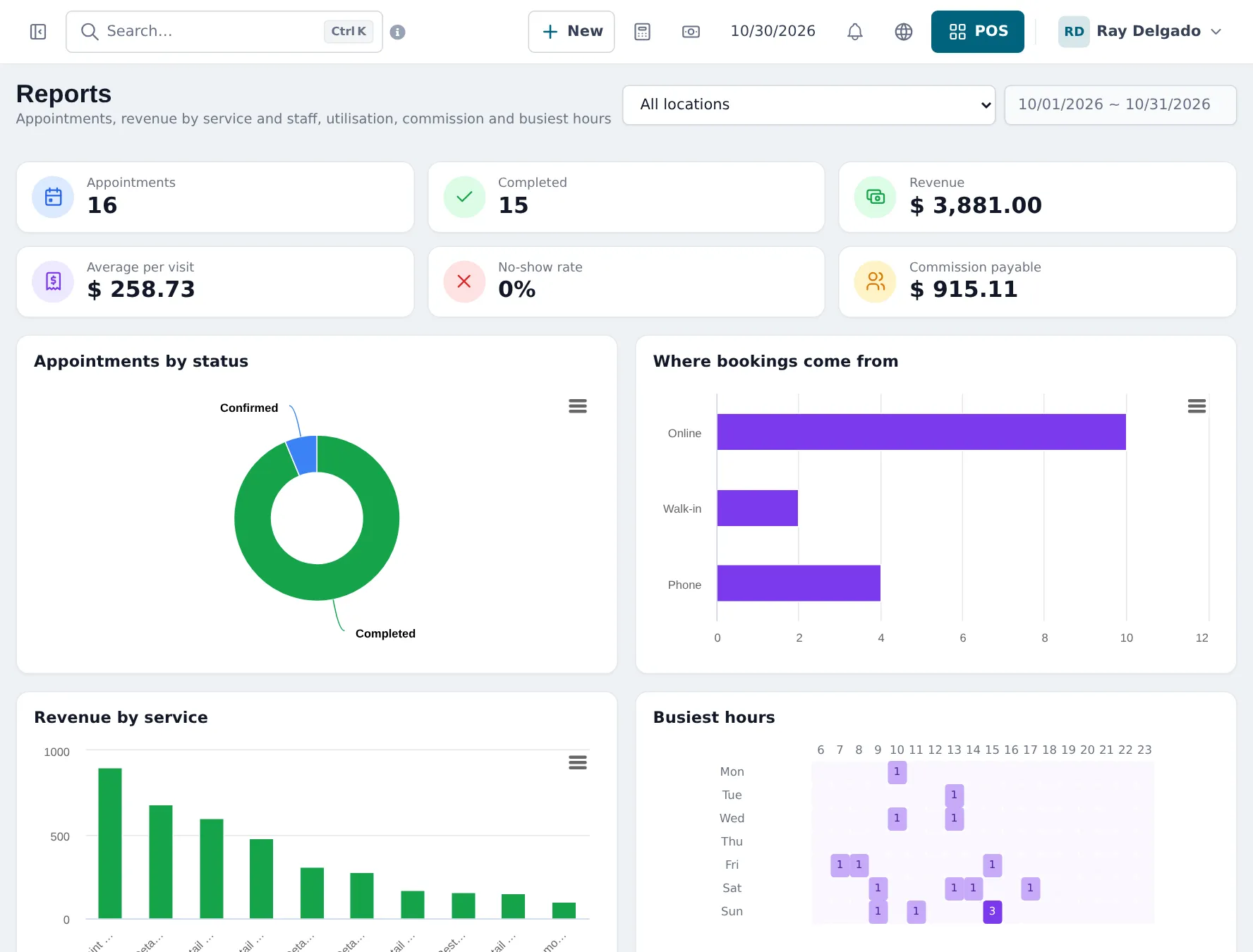Click the Phone bookings bar
This screenshot has width=1253, height=952.
tap(799, 583)
